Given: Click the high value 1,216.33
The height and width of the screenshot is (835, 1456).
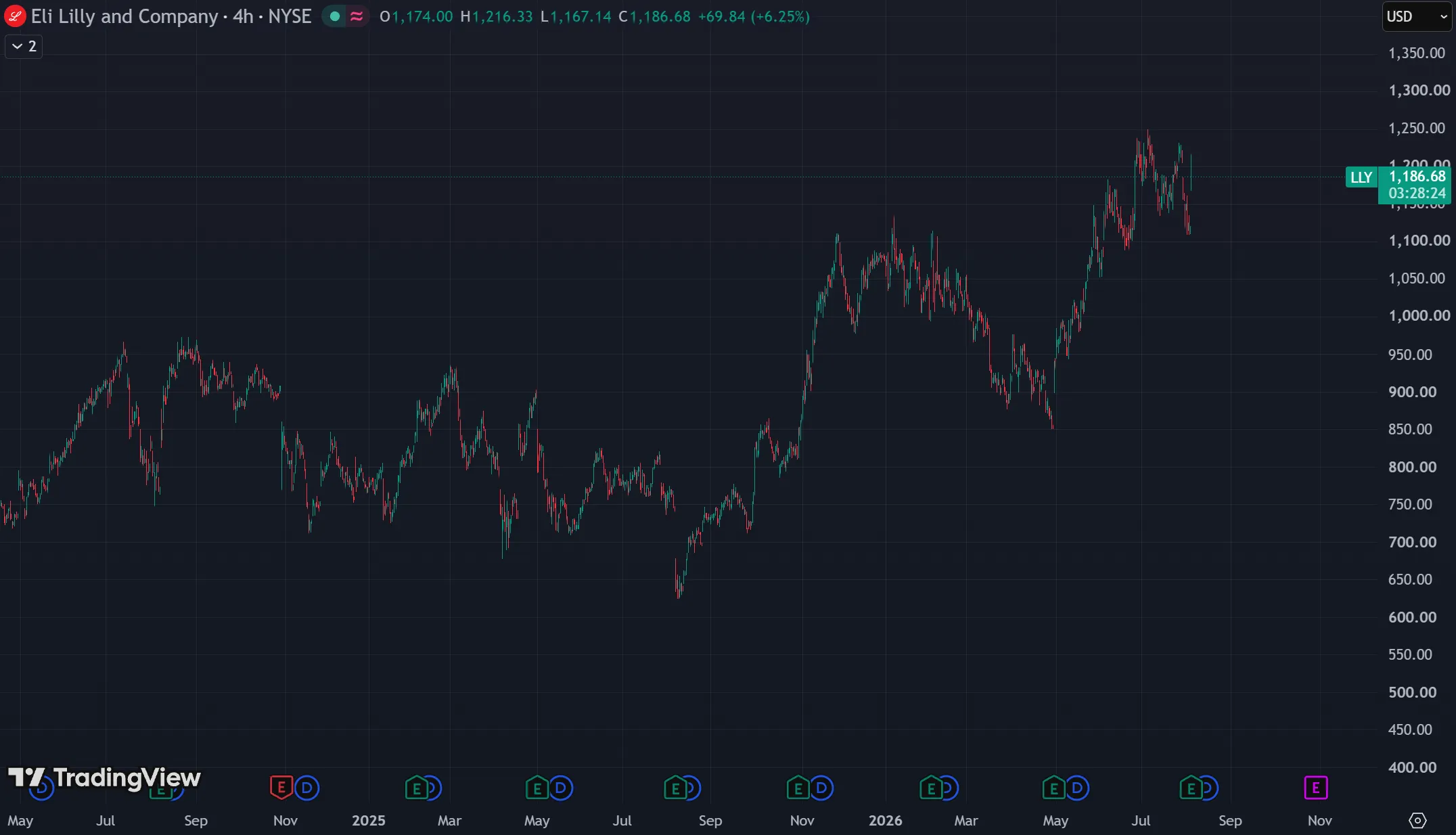Looking at the screenshot, I should click(x=503, y=16).
